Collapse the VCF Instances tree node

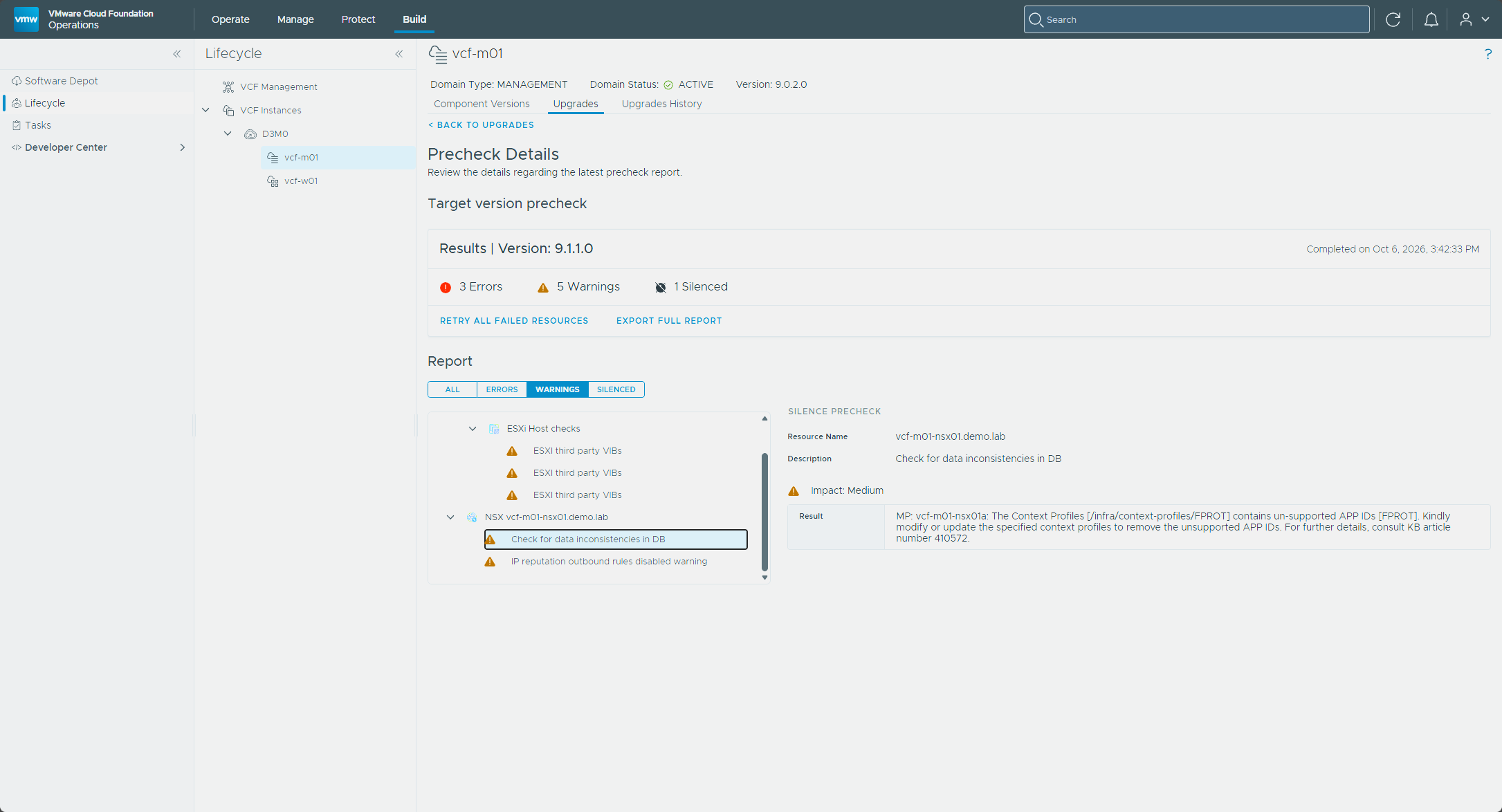tap(205, 110)
